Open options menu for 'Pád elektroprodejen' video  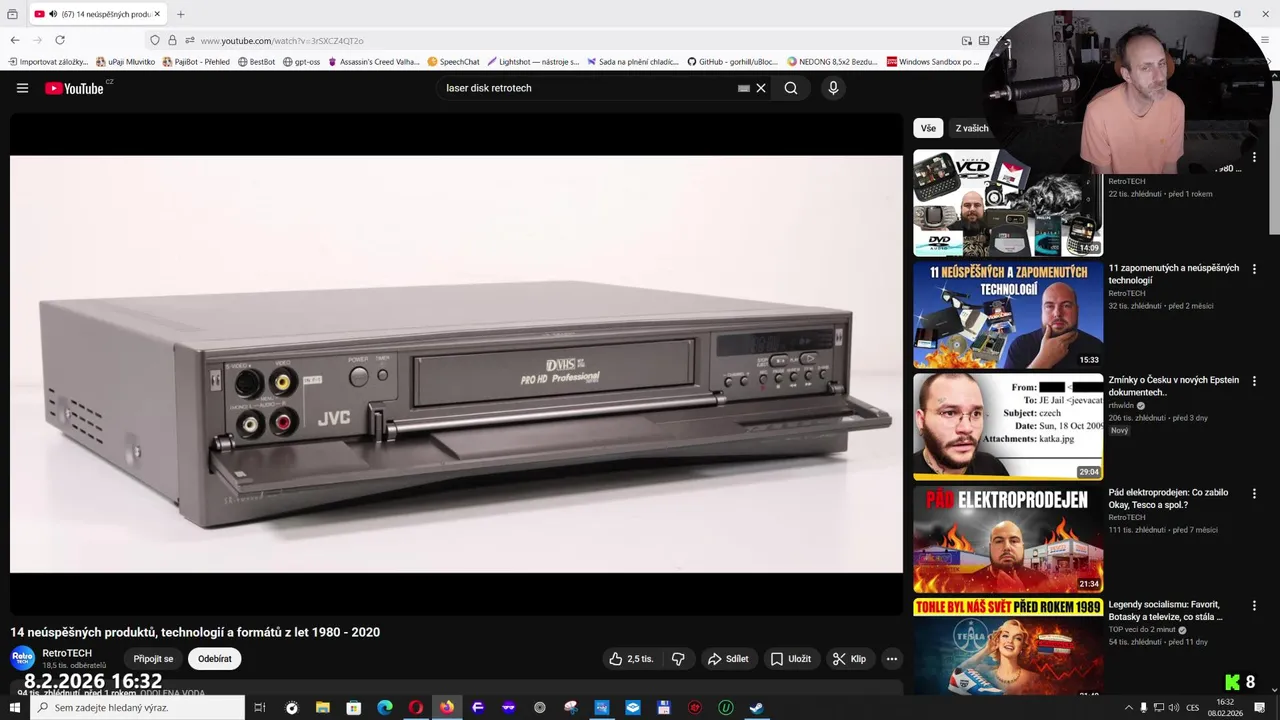pyautogui.click(x=1254, y=494)
